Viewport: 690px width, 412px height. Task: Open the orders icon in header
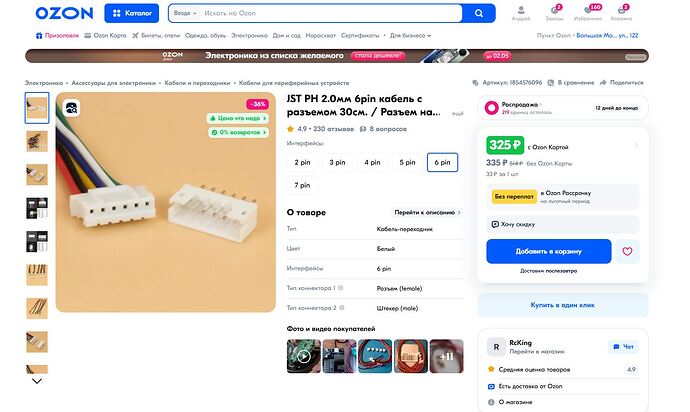pyautogui.click(x=554, y=10)
